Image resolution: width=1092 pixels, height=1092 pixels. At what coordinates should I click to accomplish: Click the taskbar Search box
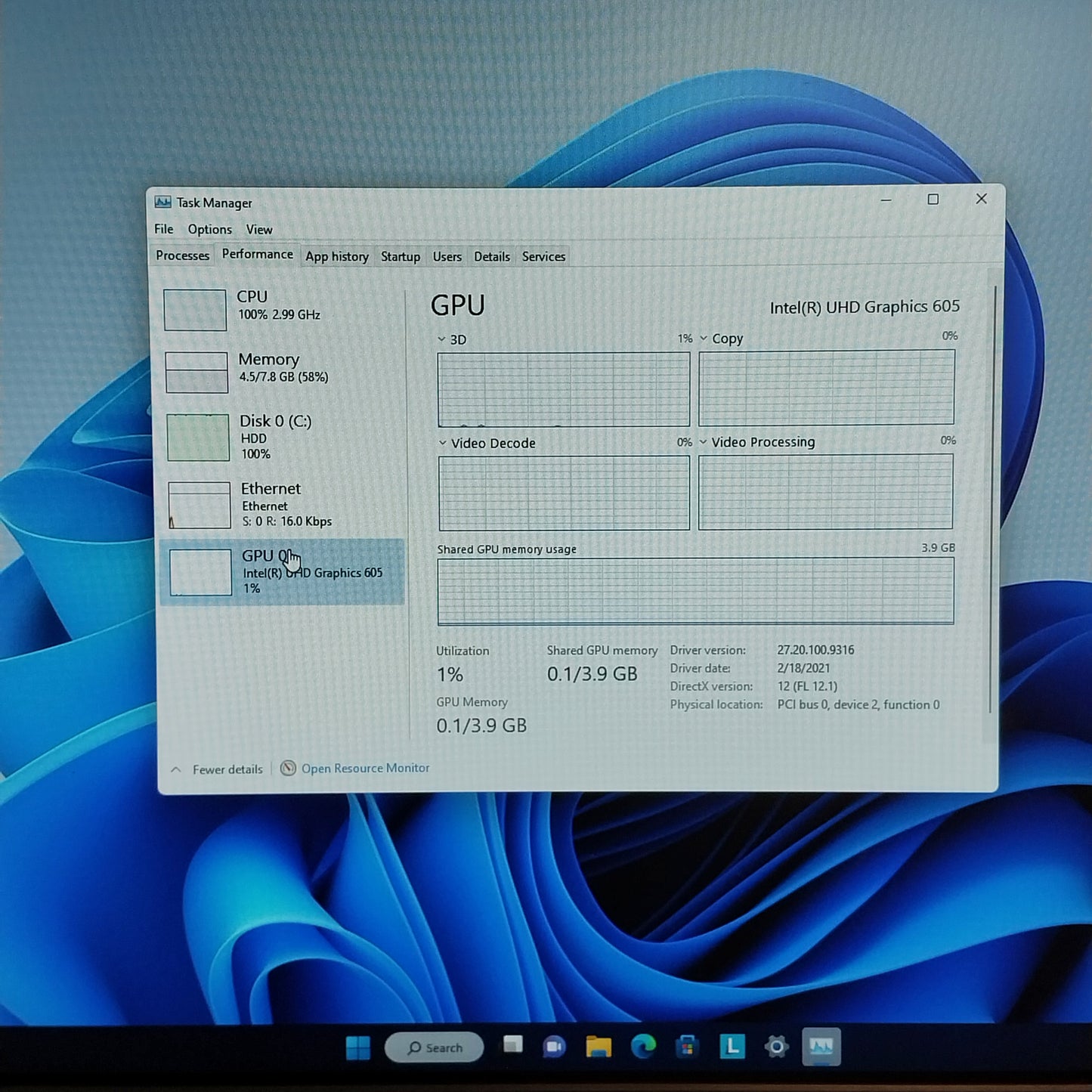tap(435, 1047)
